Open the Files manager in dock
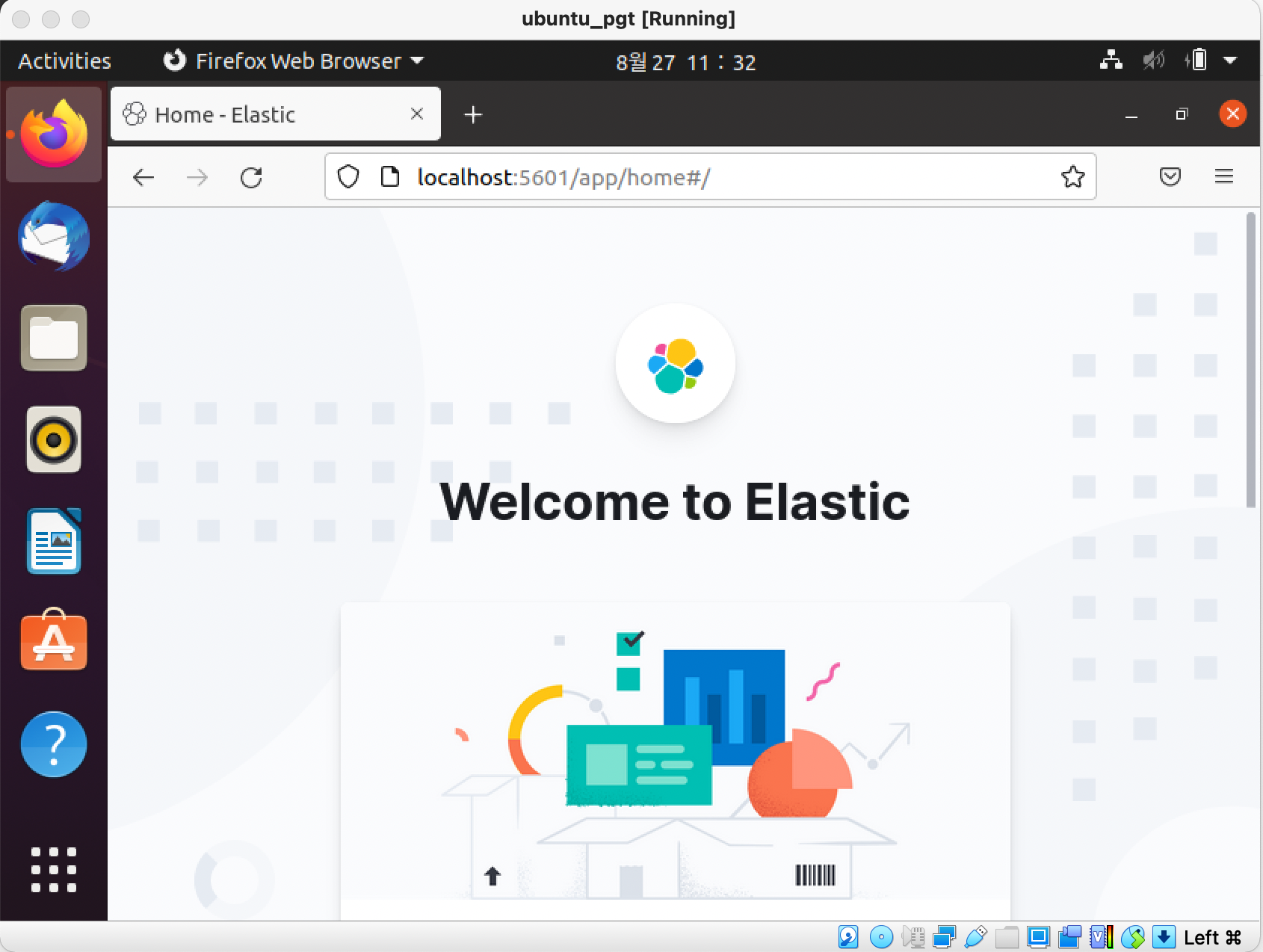Viewport: 1263px width, 952px height. [54, 338]
